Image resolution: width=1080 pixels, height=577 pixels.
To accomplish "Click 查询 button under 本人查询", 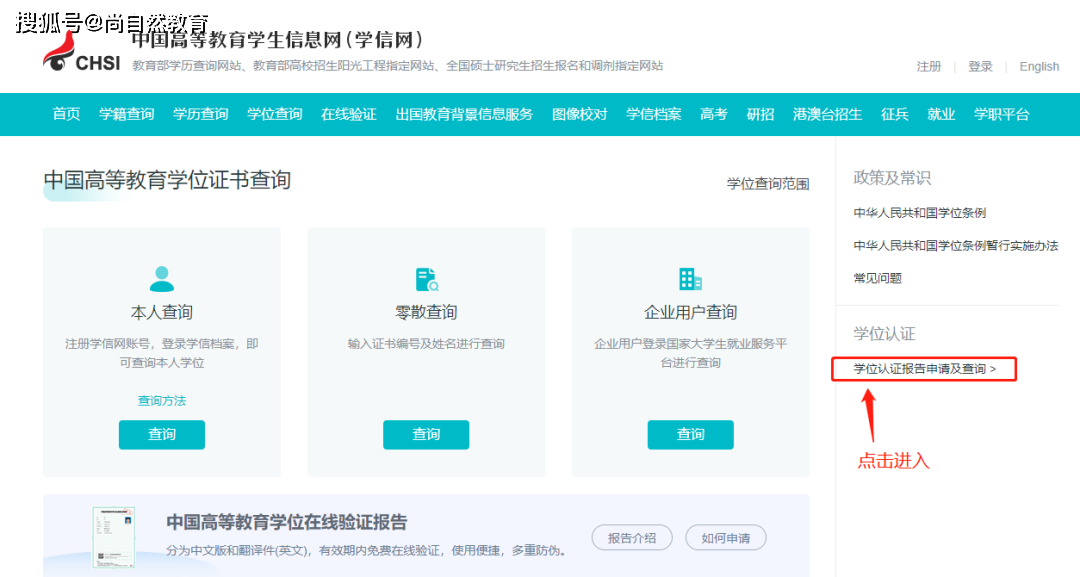I will coord(161,434).
